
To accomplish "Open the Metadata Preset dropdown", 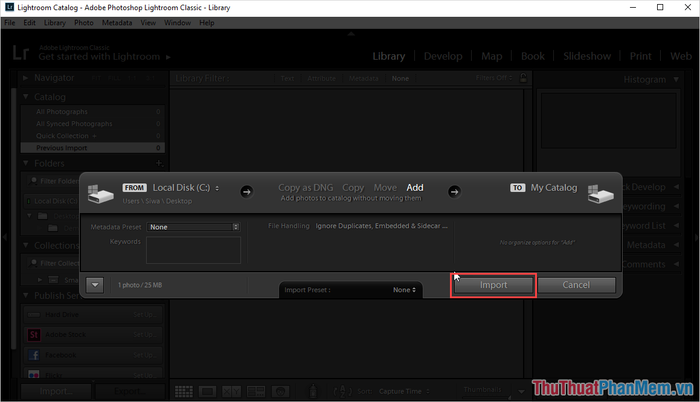I will click(x=193, y=227).
